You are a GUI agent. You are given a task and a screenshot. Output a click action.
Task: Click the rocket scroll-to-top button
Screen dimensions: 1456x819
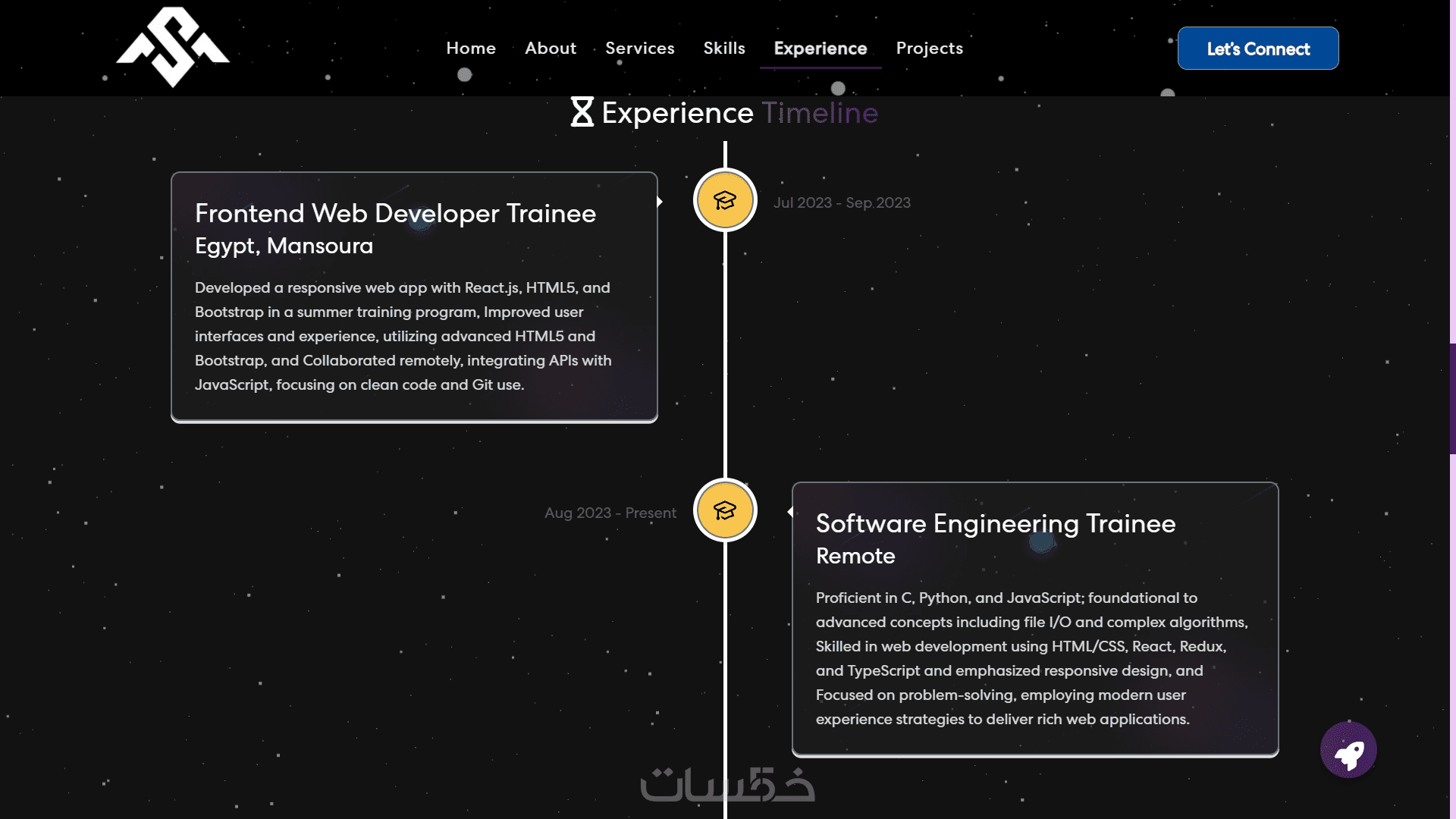[x=1348, y=750]
